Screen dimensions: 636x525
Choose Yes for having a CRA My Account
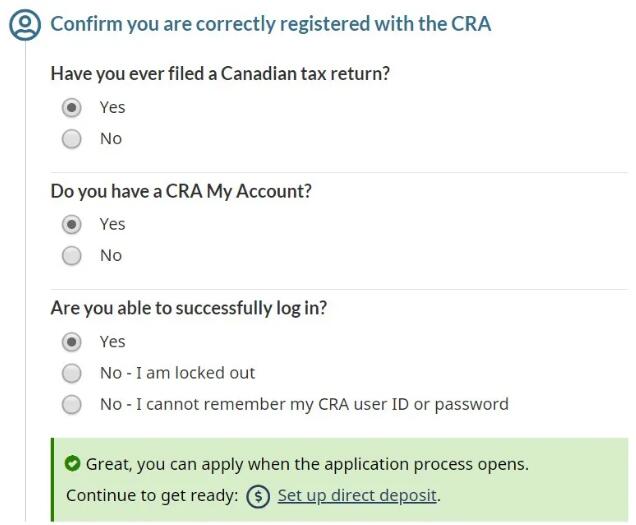72,224
